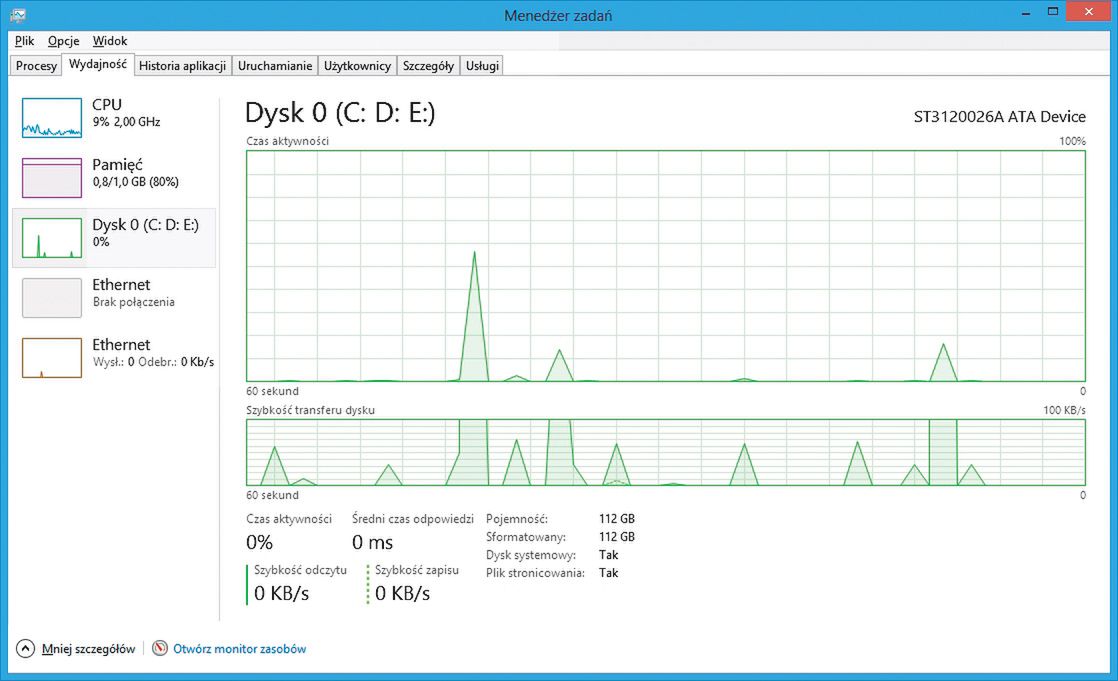The height and width of the screenshot is (681, 1118).
Task: Minimize the Menedżer zadań window
Action: pos(1026,13)
